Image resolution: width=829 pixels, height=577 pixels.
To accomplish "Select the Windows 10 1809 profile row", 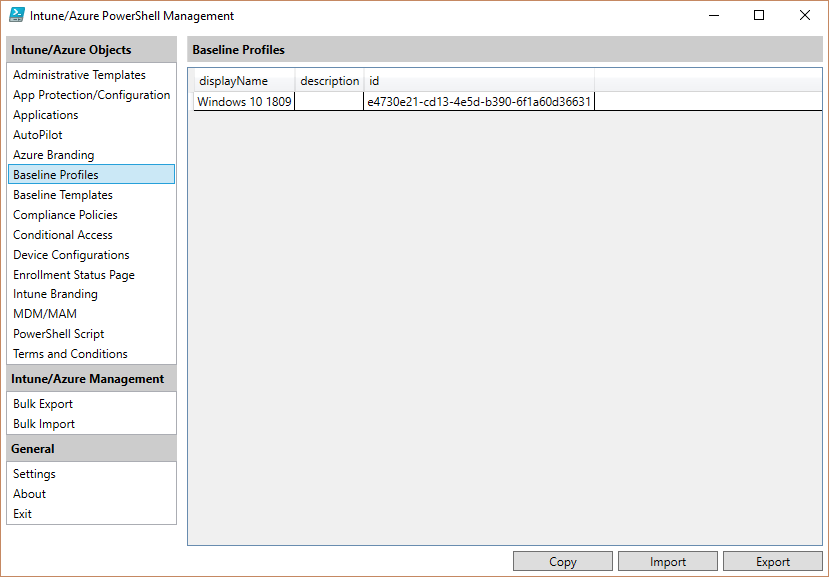I will click(243, 101).
